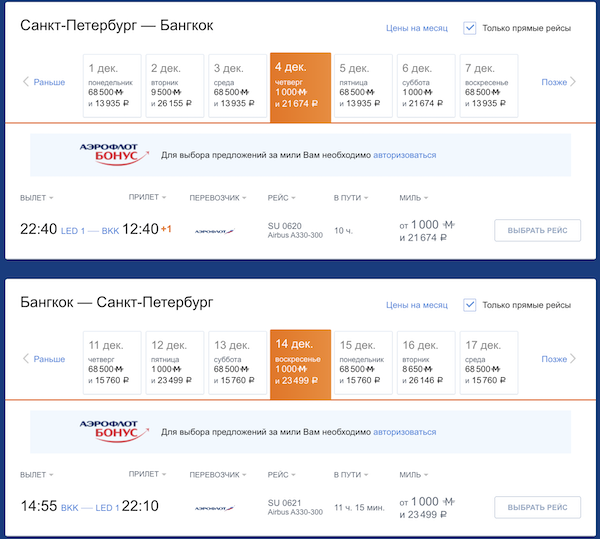This screenshot has width=600, height=539.
Task: Click the right arrow next to 'Позже' for outbound dates
Action: point(573,82)
